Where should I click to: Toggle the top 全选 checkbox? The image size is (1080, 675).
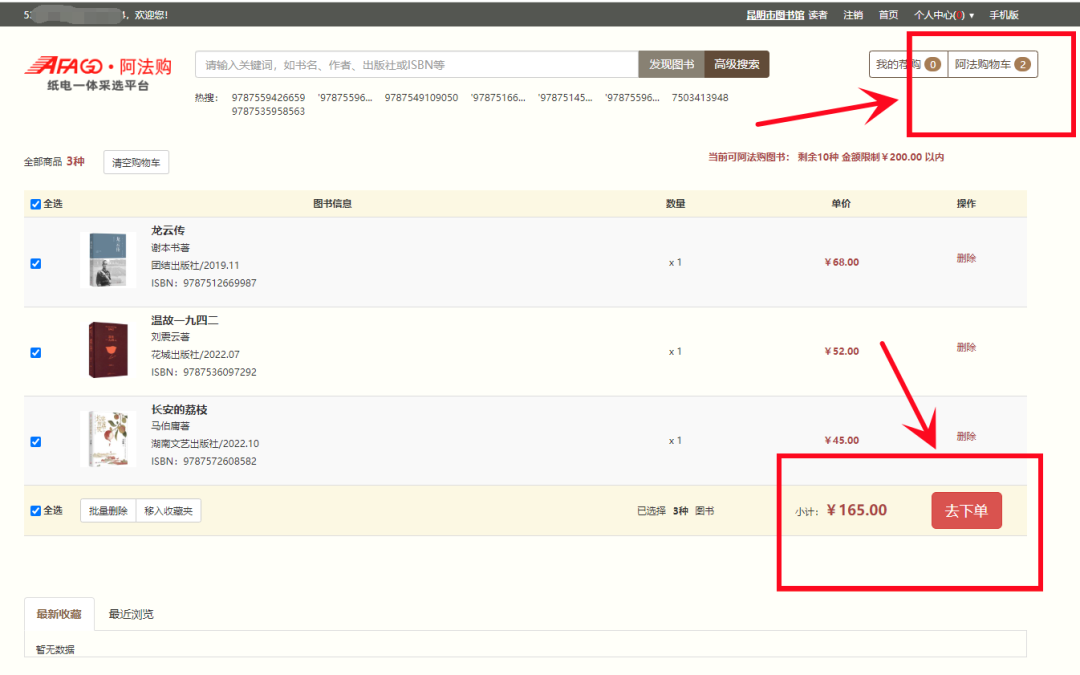(x=36, y=204)
